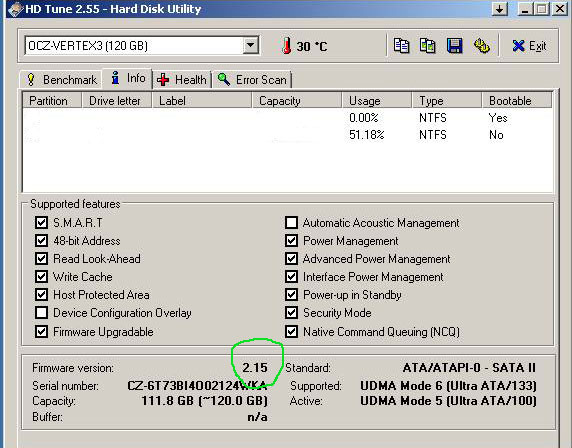Screen dimensions: 572x448
Task: Toggle the Advanced Power Management checkbox
Action: [x=291, y=259]
